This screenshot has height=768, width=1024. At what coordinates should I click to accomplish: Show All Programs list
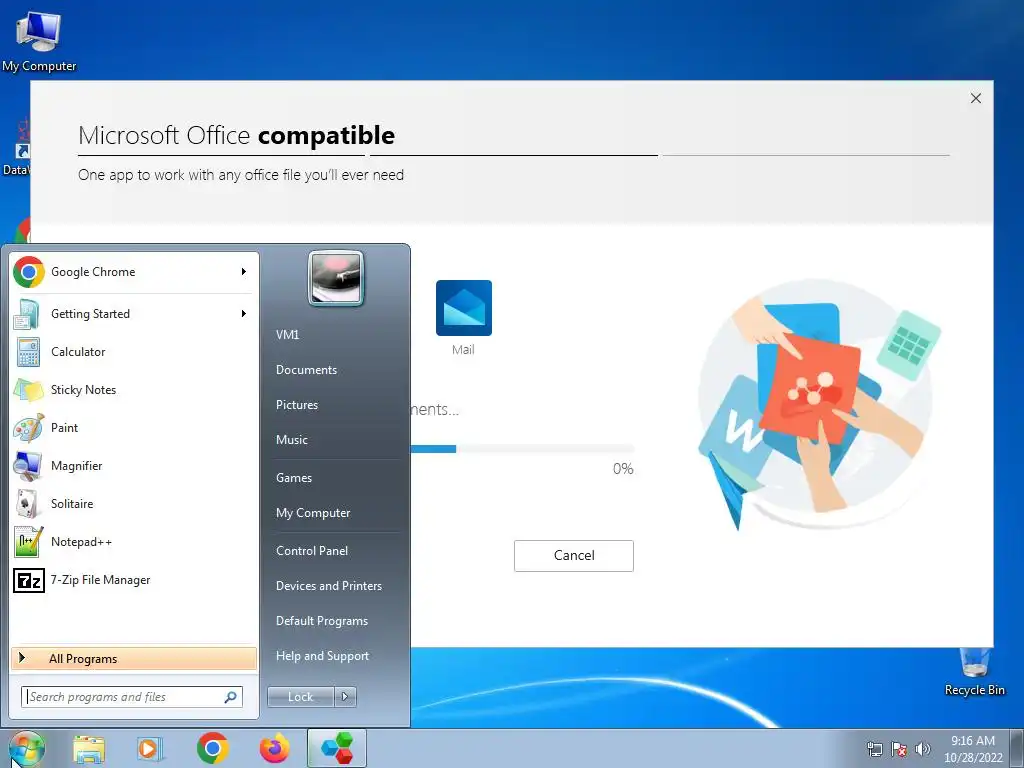tap(133, 658)
